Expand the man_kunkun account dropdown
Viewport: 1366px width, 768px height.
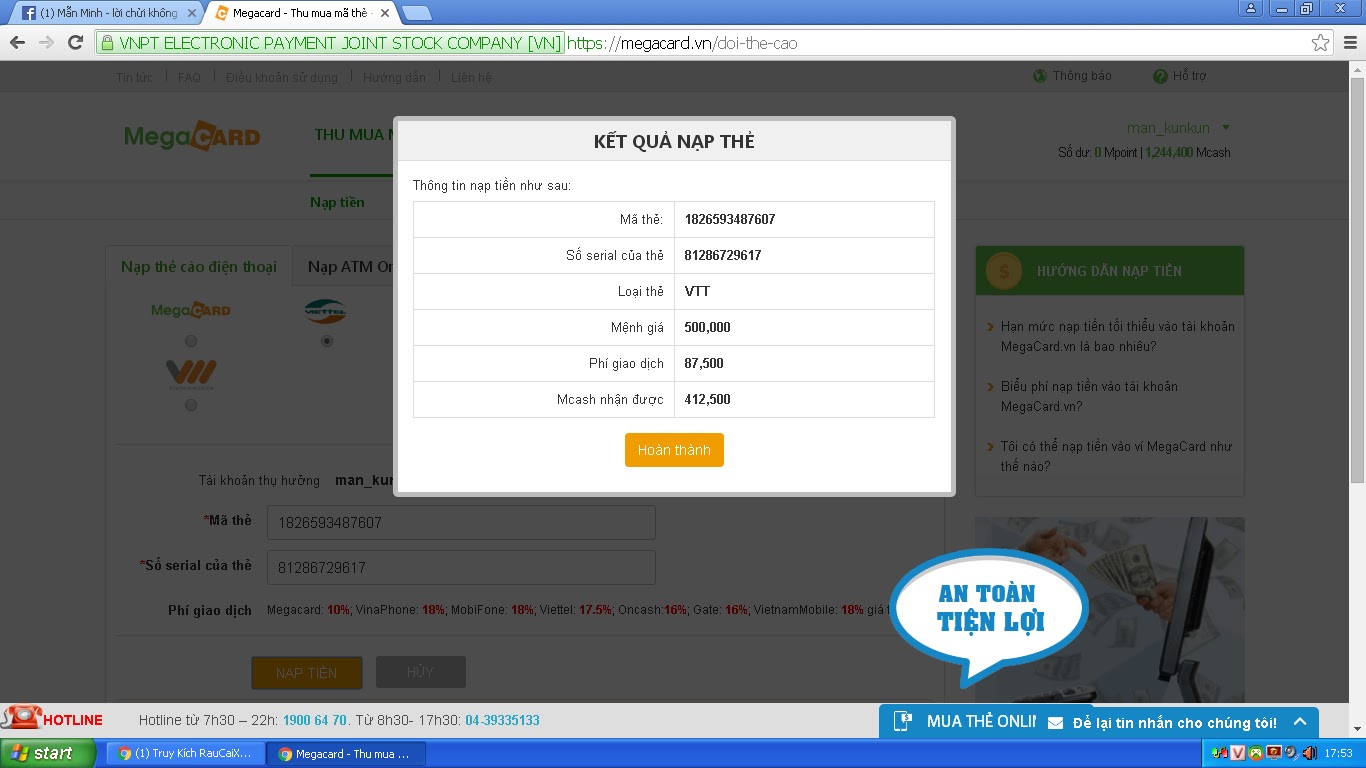(x=1226, y=128)
